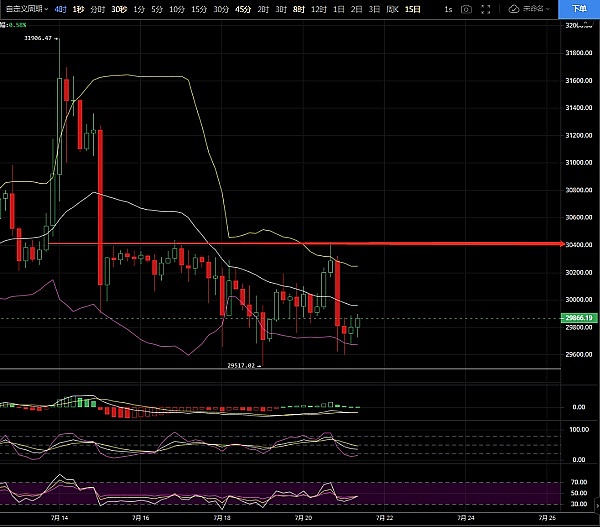This screenshot has height=527, width=600.
Task: Switch to the 1日 timeframe
Action: [x=339, y=9]
